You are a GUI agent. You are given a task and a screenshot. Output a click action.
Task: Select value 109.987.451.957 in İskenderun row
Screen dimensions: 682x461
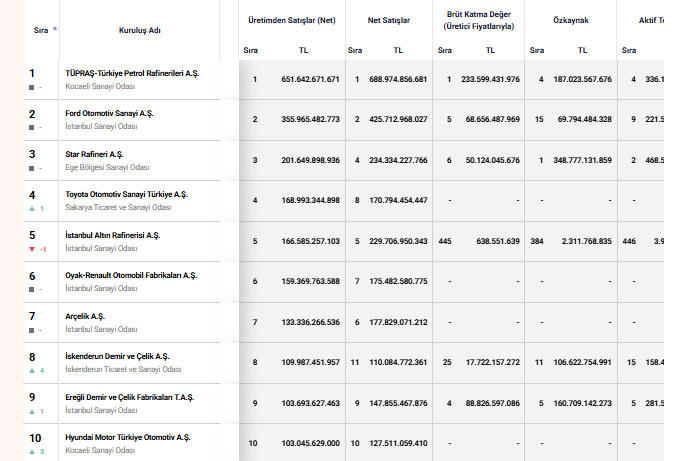[310, 362]
